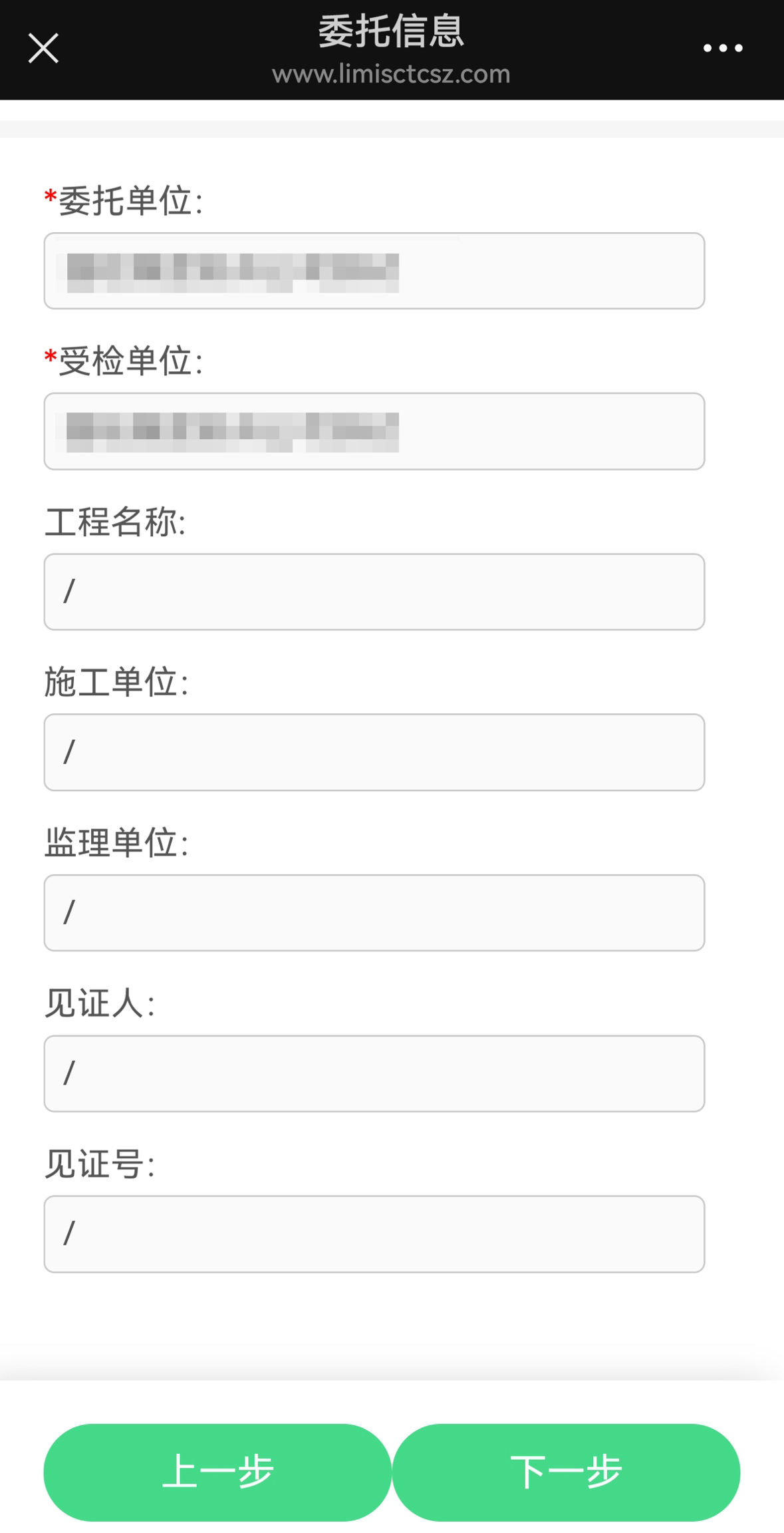Select the 工程名称 text box
Viewport: 784px width, 1533px height.
374,592
